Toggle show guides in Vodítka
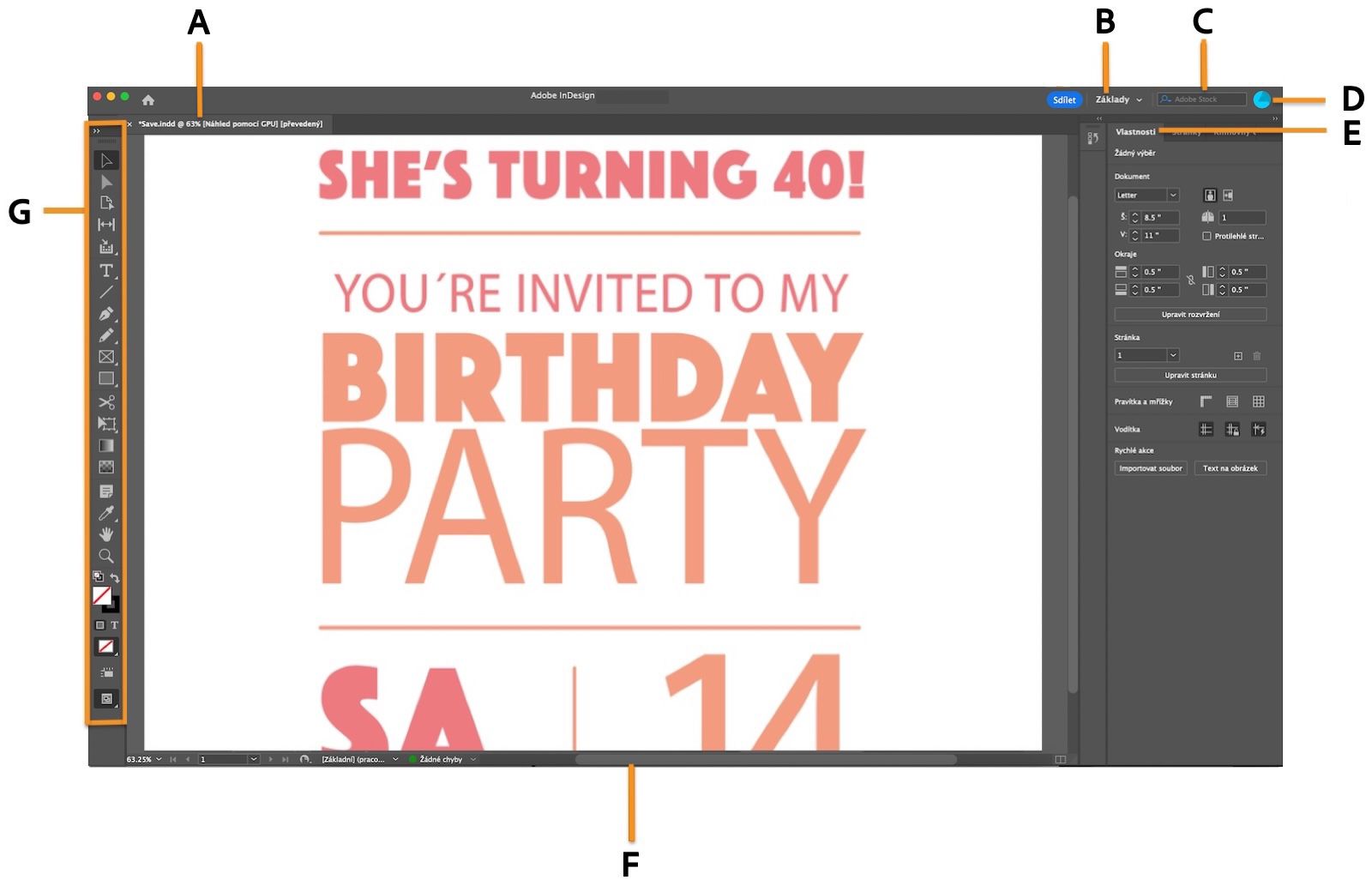 [x=1207, y=429]
